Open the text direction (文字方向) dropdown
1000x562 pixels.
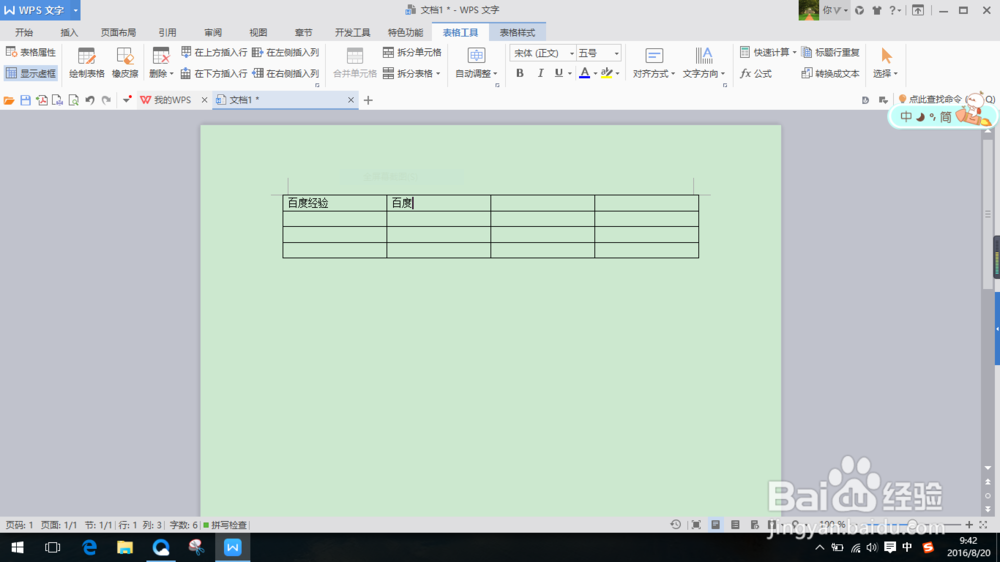[x=703, y=63]
